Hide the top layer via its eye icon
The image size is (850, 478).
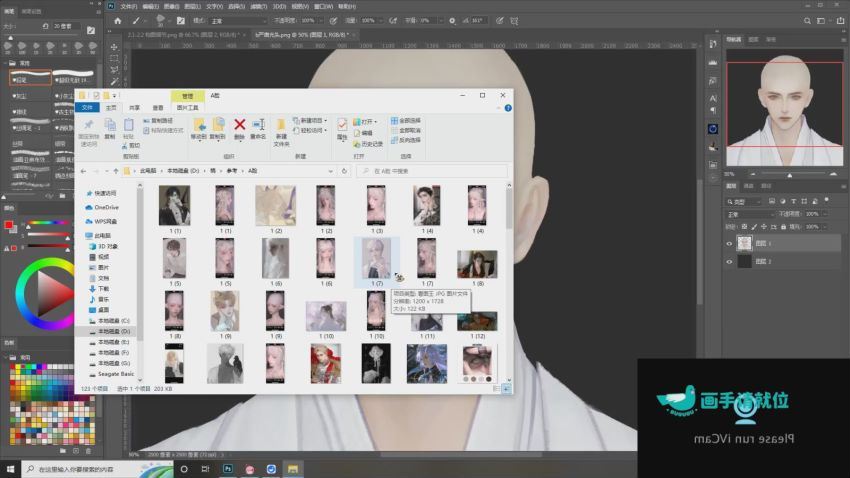point(729,244)
